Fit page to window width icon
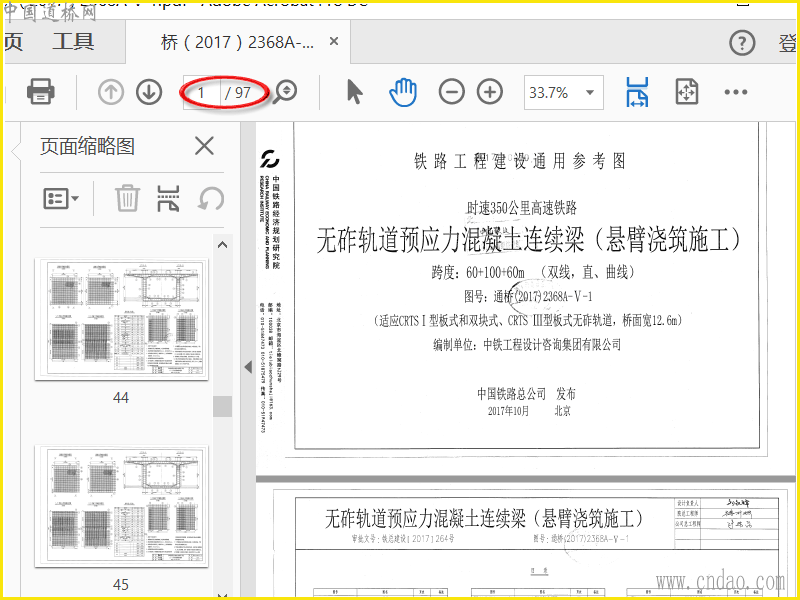The image size is (800, 600). point(637,92)
